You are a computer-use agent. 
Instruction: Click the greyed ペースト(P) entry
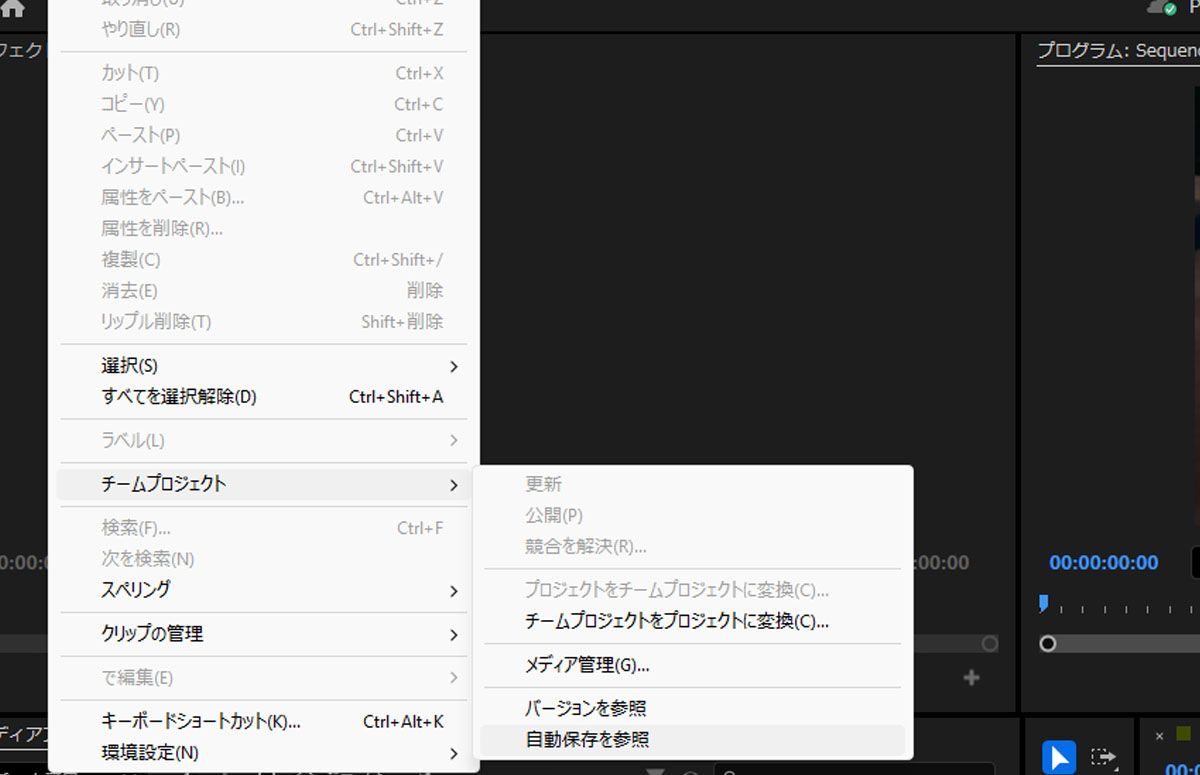[264, 136]
